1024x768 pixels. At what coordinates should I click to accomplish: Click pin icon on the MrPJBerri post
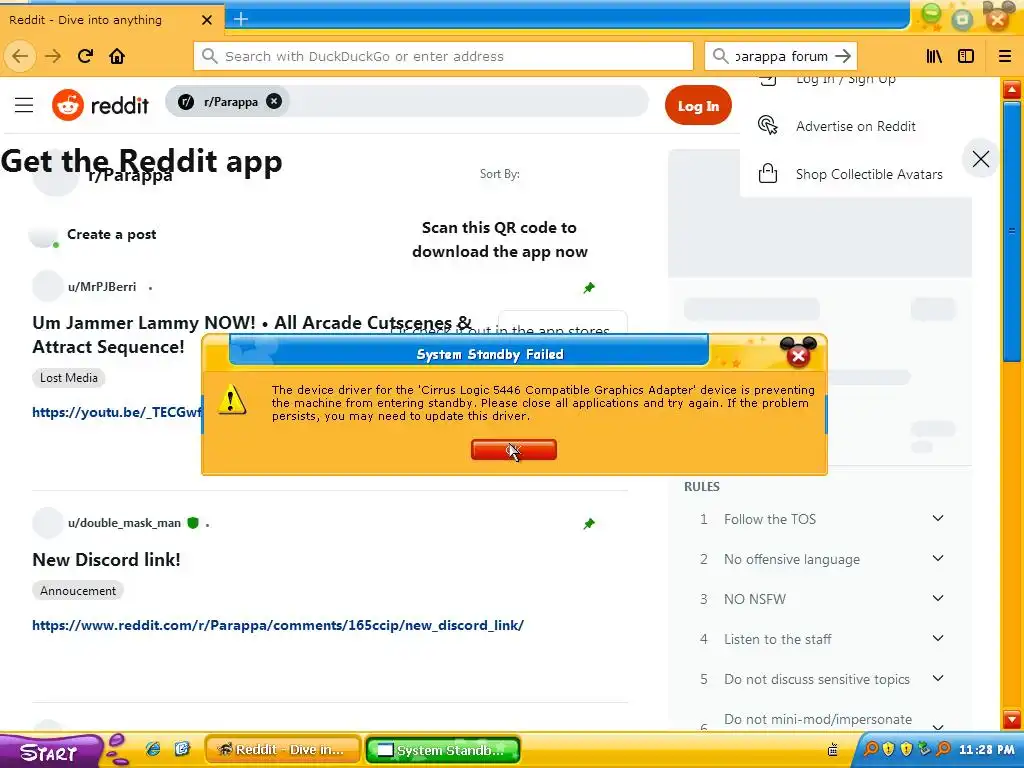(x=589, y=287)
